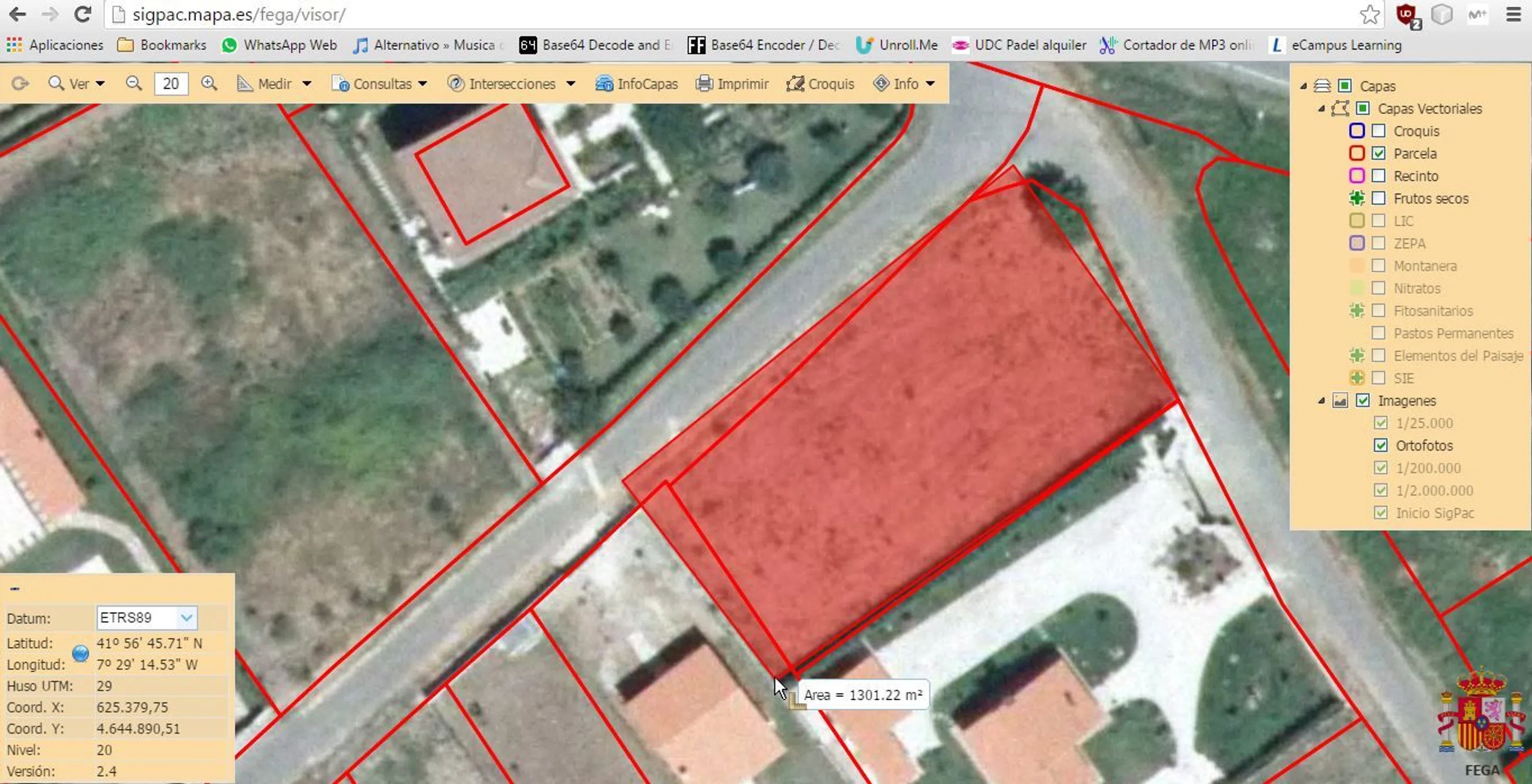The image size is (1532, 784).
Task: Uncheck the Parcela layer checkbox
Action: [x=1378, y=154]
